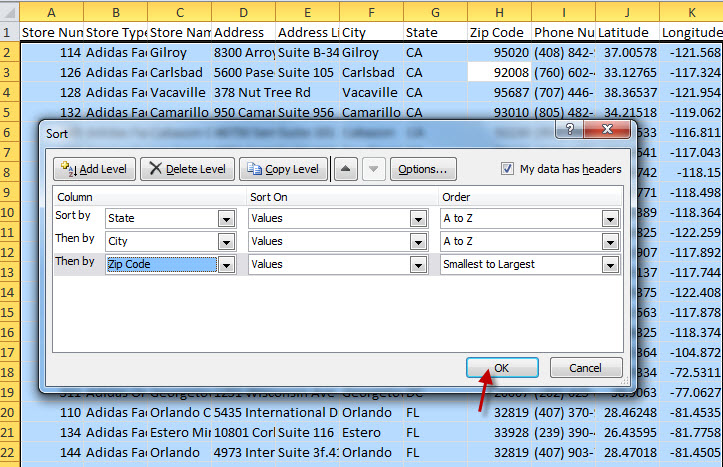The width and height of the screenshot is (723, 467).
Task: Click the Column heading in sort list
Action: pyautogui.click(x=75, y=197)
